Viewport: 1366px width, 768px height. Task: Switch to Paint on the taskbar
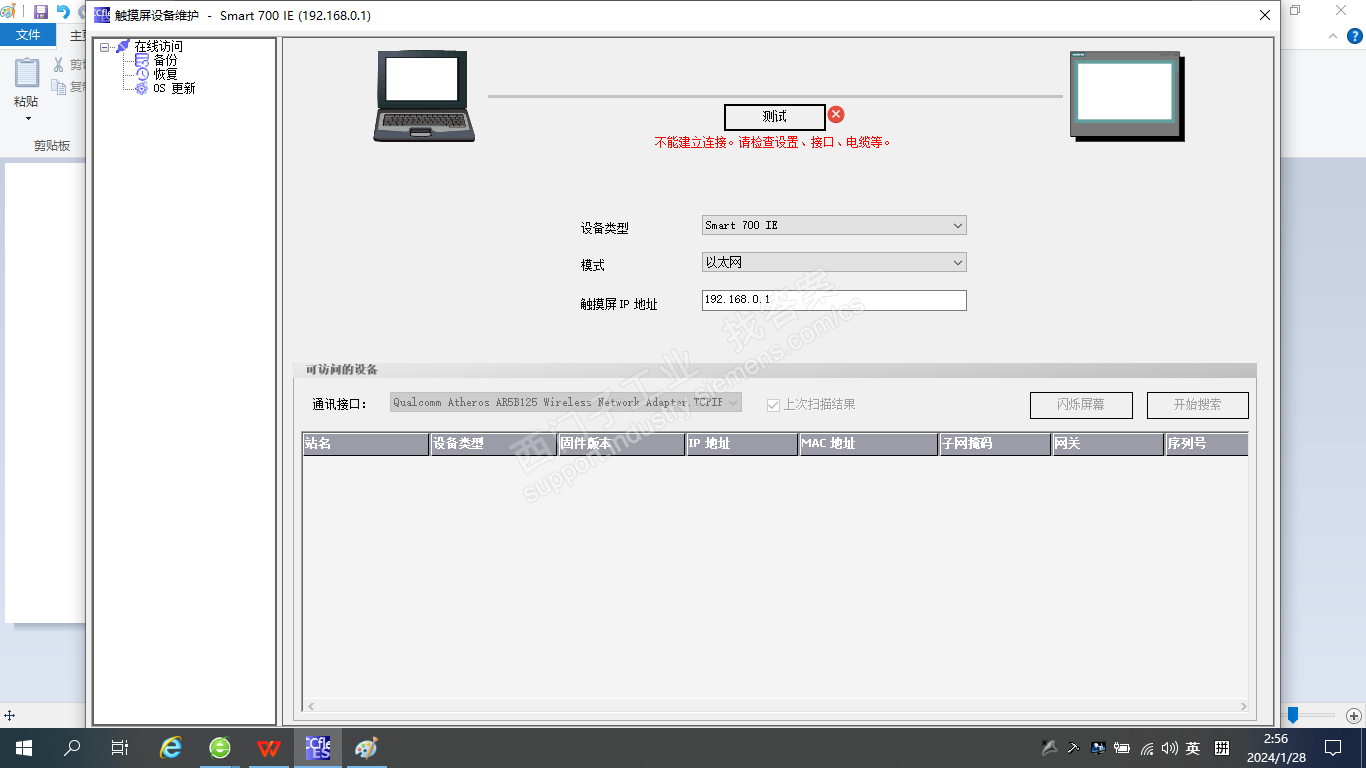point(366,748)
